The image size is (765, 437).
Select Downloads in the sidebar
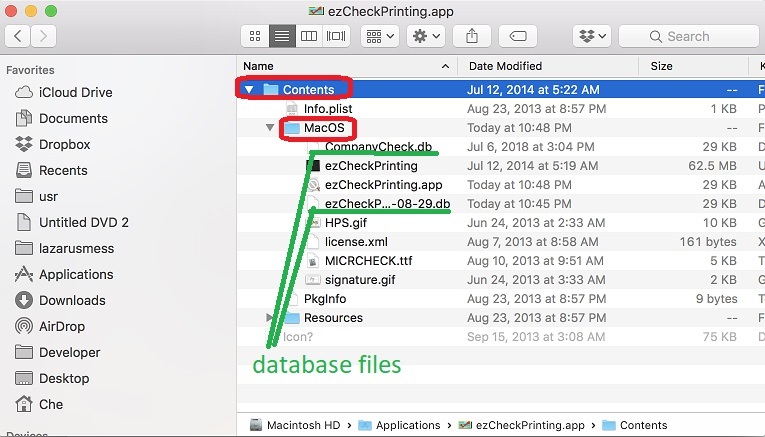71,300
